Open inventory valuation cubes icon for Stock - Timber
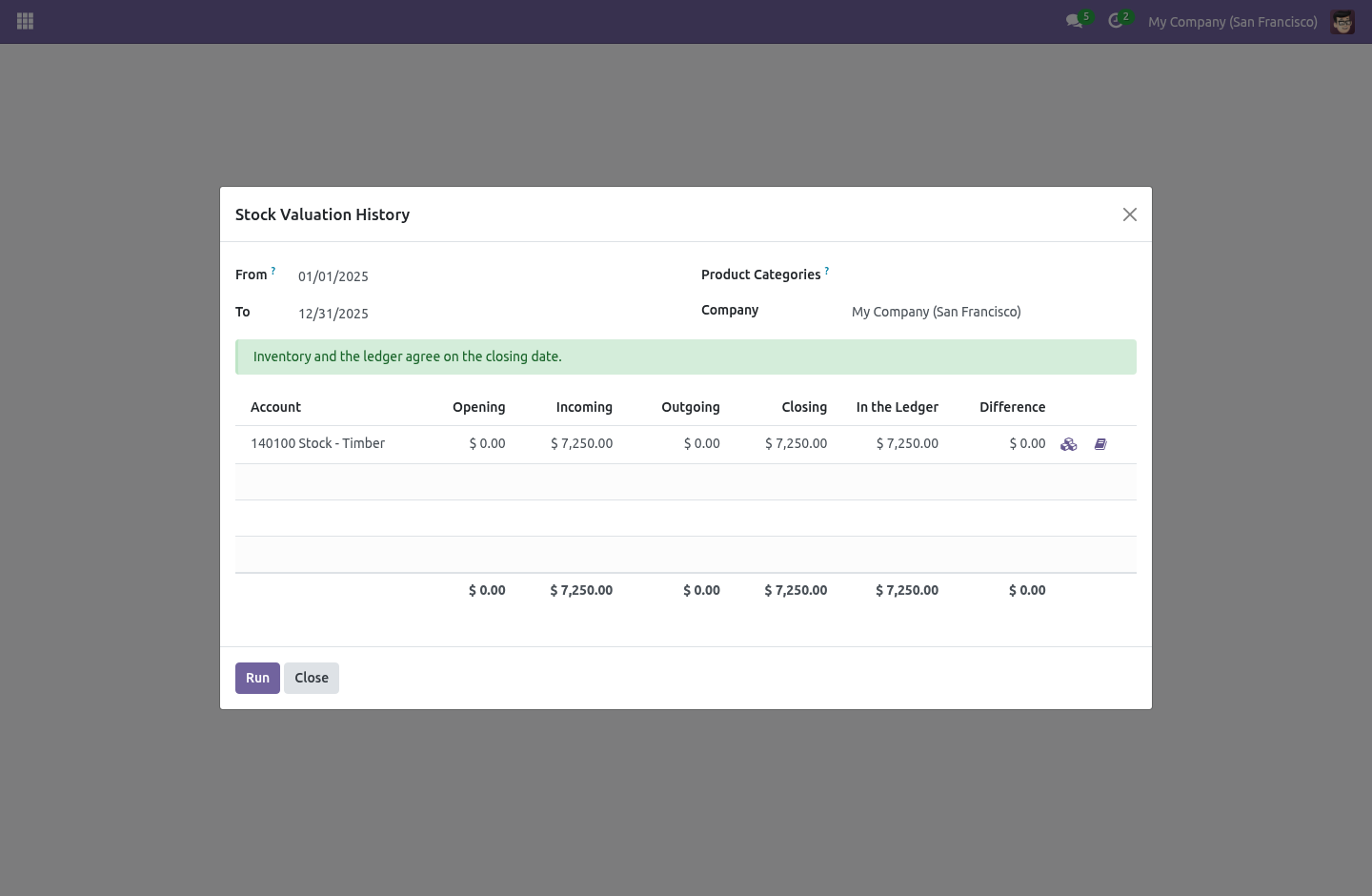 click(1069, 444)
